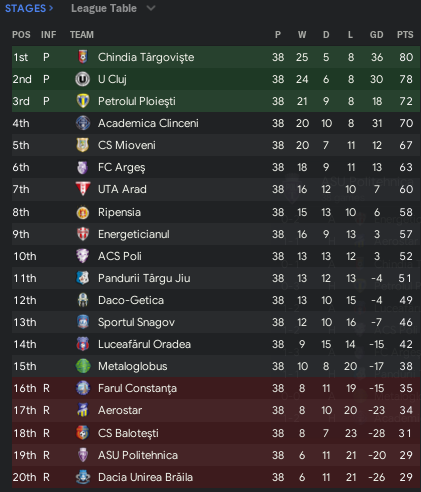Select the League Table view label

click(x=104, y=8)
